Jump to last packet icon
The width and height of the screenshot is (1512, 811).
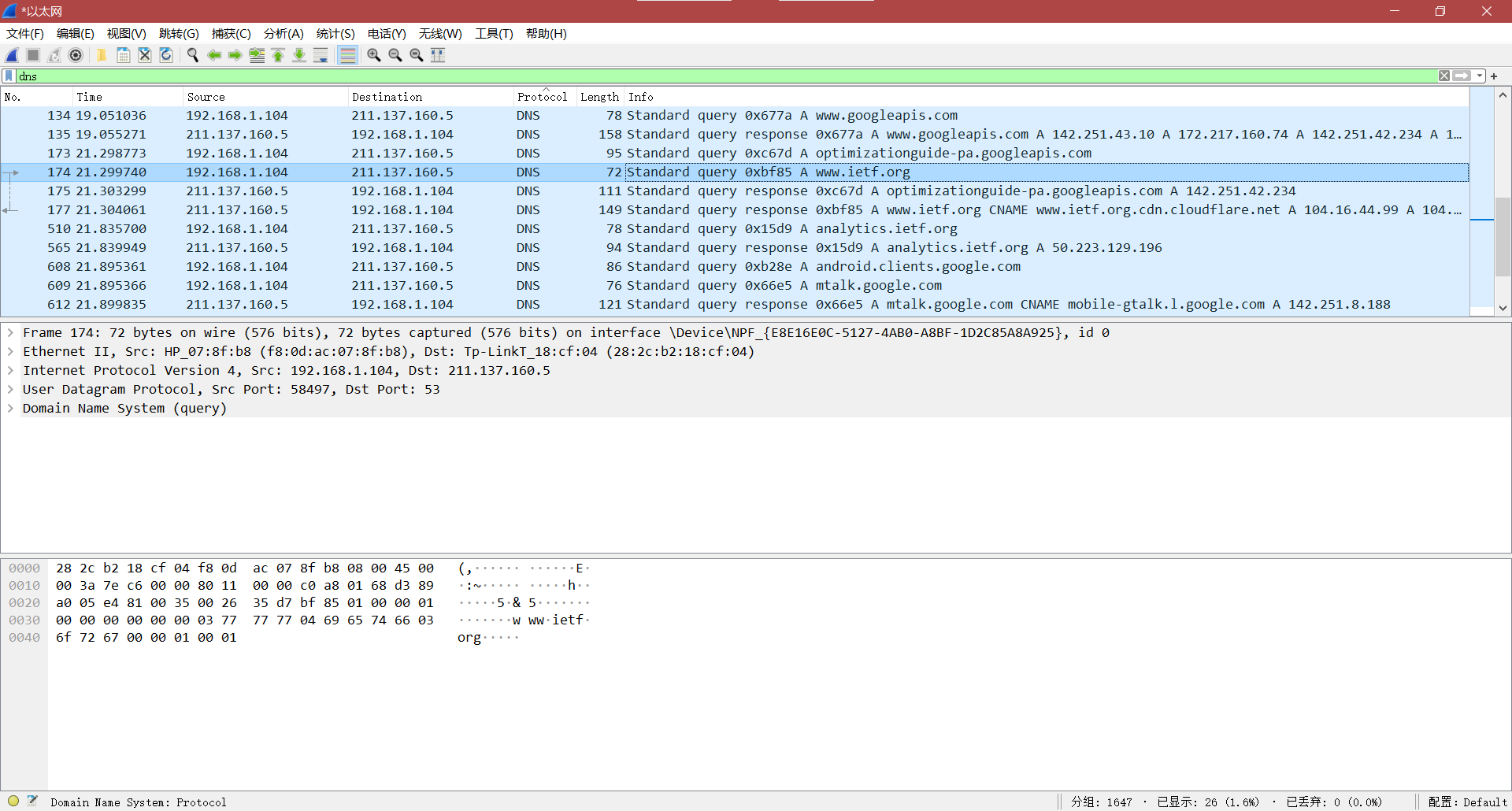(x=299, y=55)
